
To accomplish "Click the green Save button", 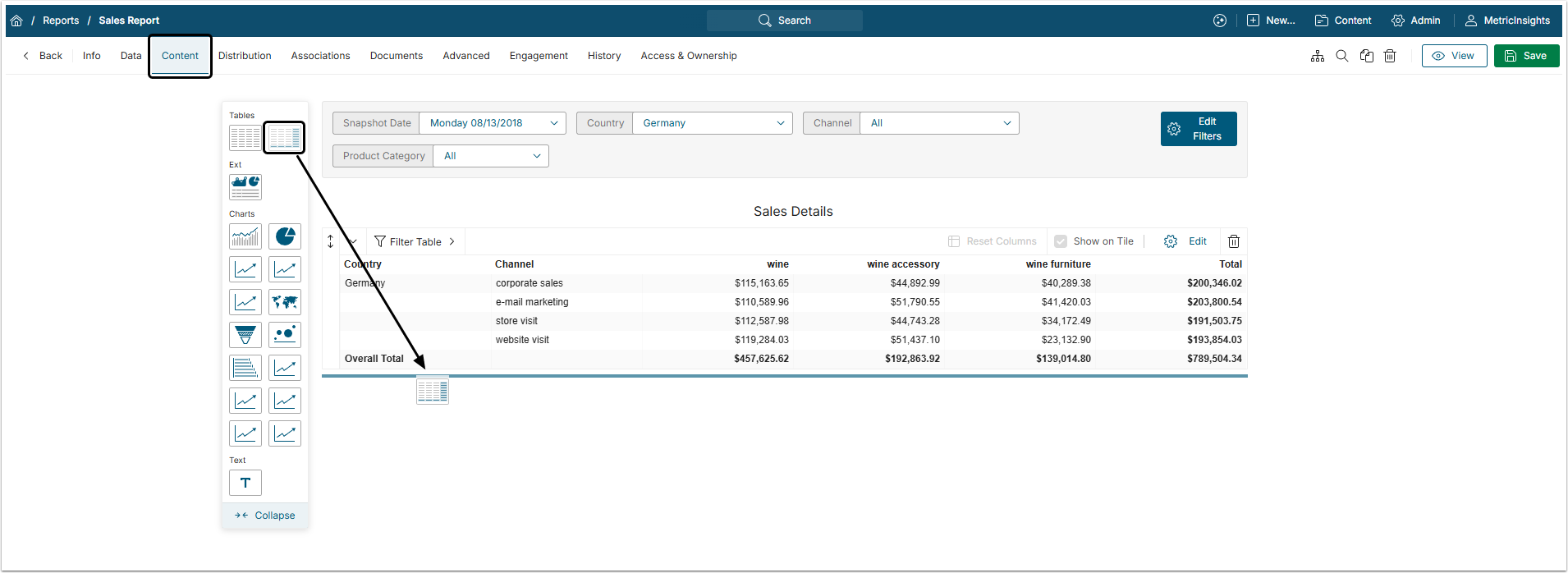I will point(1526,56).
